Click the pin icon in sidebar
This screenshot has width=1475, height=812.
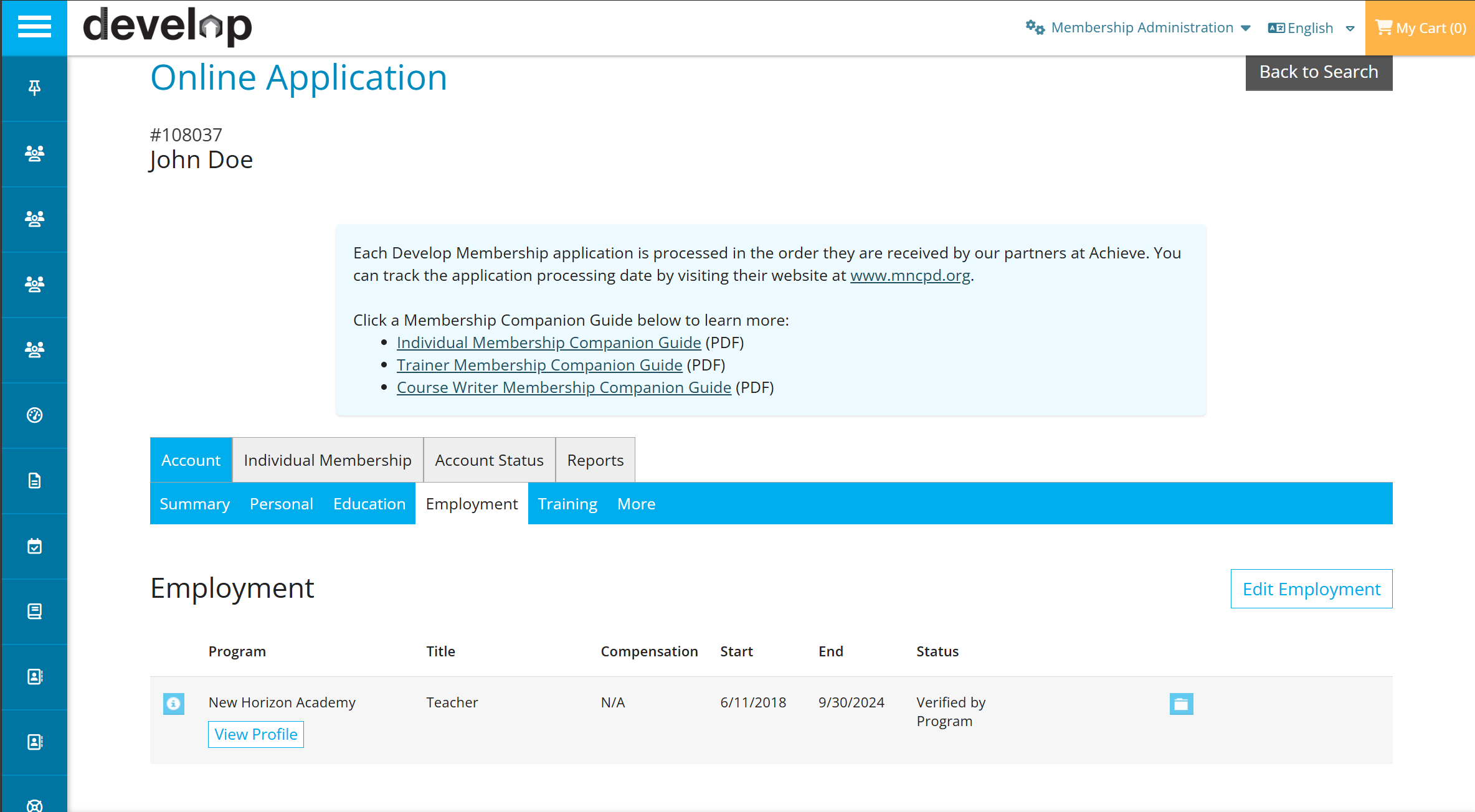click(34, 88)
